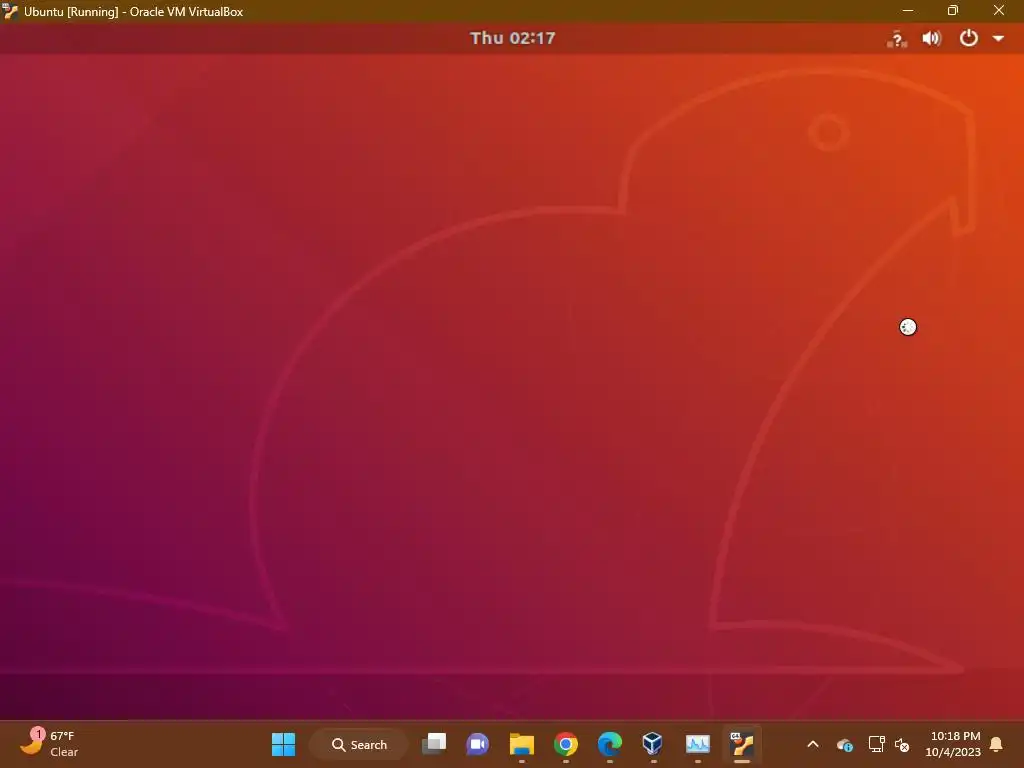The width and height of the screenshot is (1024, 768).
Task: Open the weather widget showing 67°F
Action: pos(49,744)
